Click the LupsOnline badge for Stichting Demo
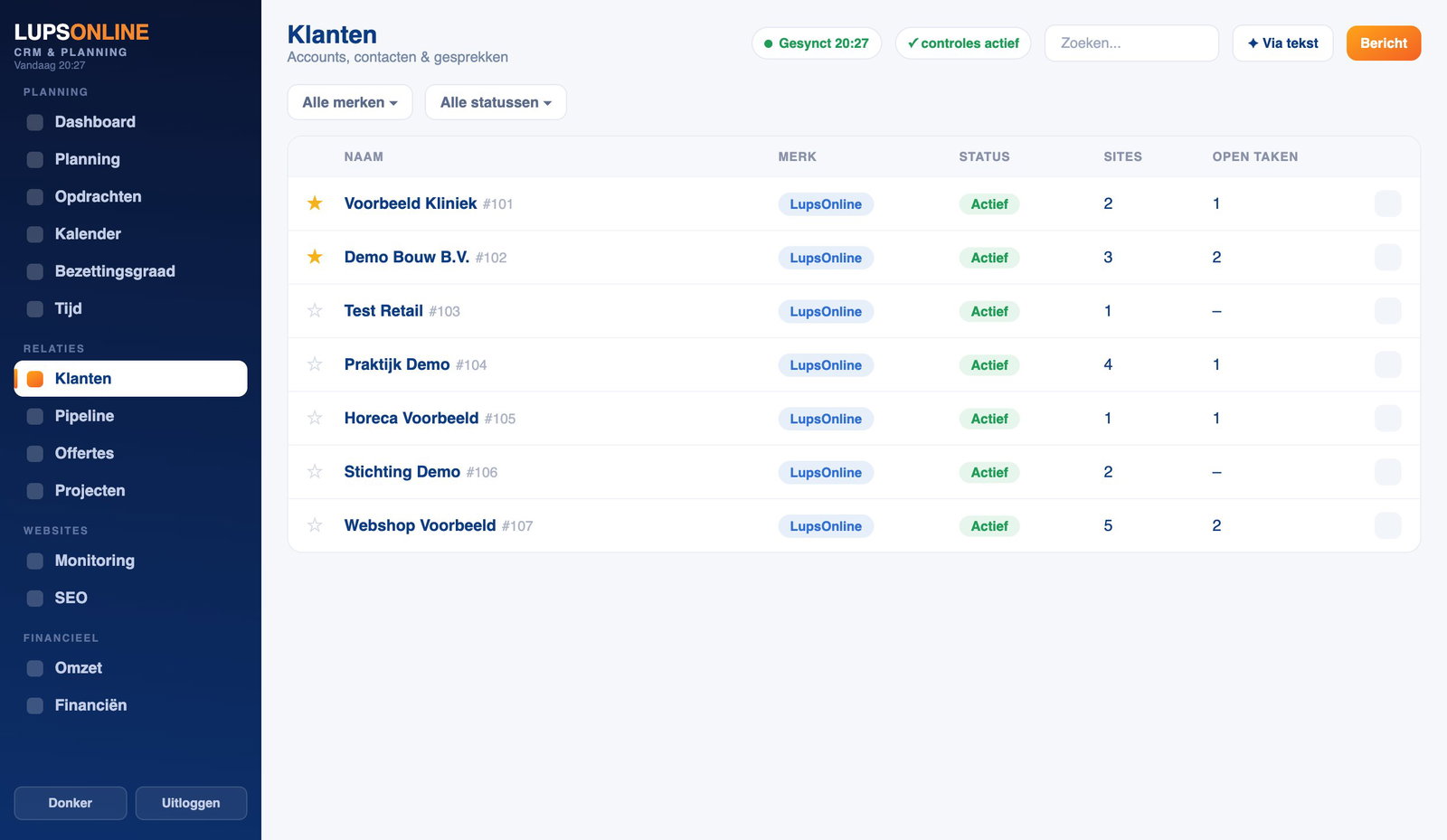The height and width of the screenshot is (840, 1447). click(826, 472)
